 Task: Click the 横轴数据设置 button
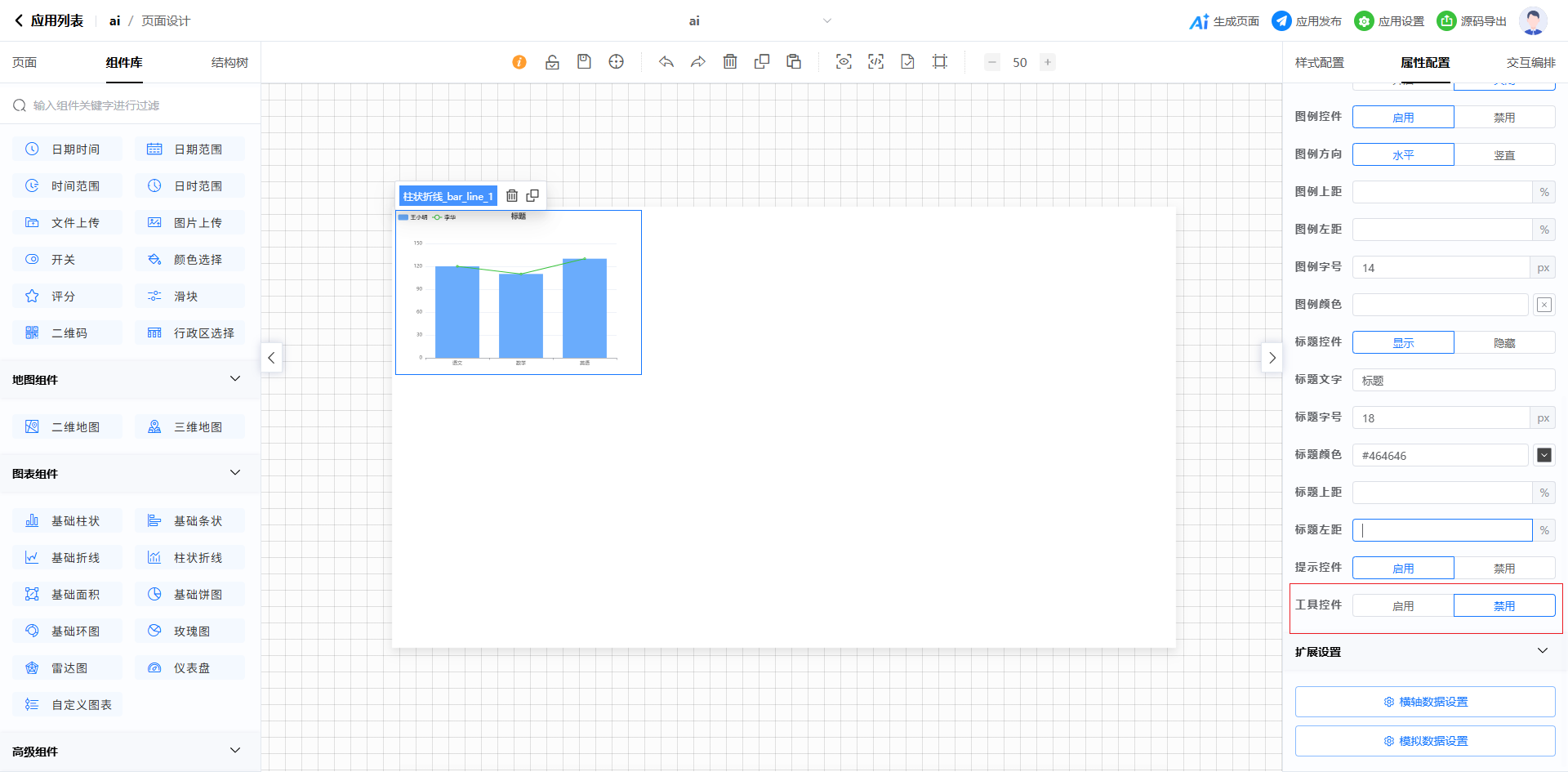coord(1425,702)
